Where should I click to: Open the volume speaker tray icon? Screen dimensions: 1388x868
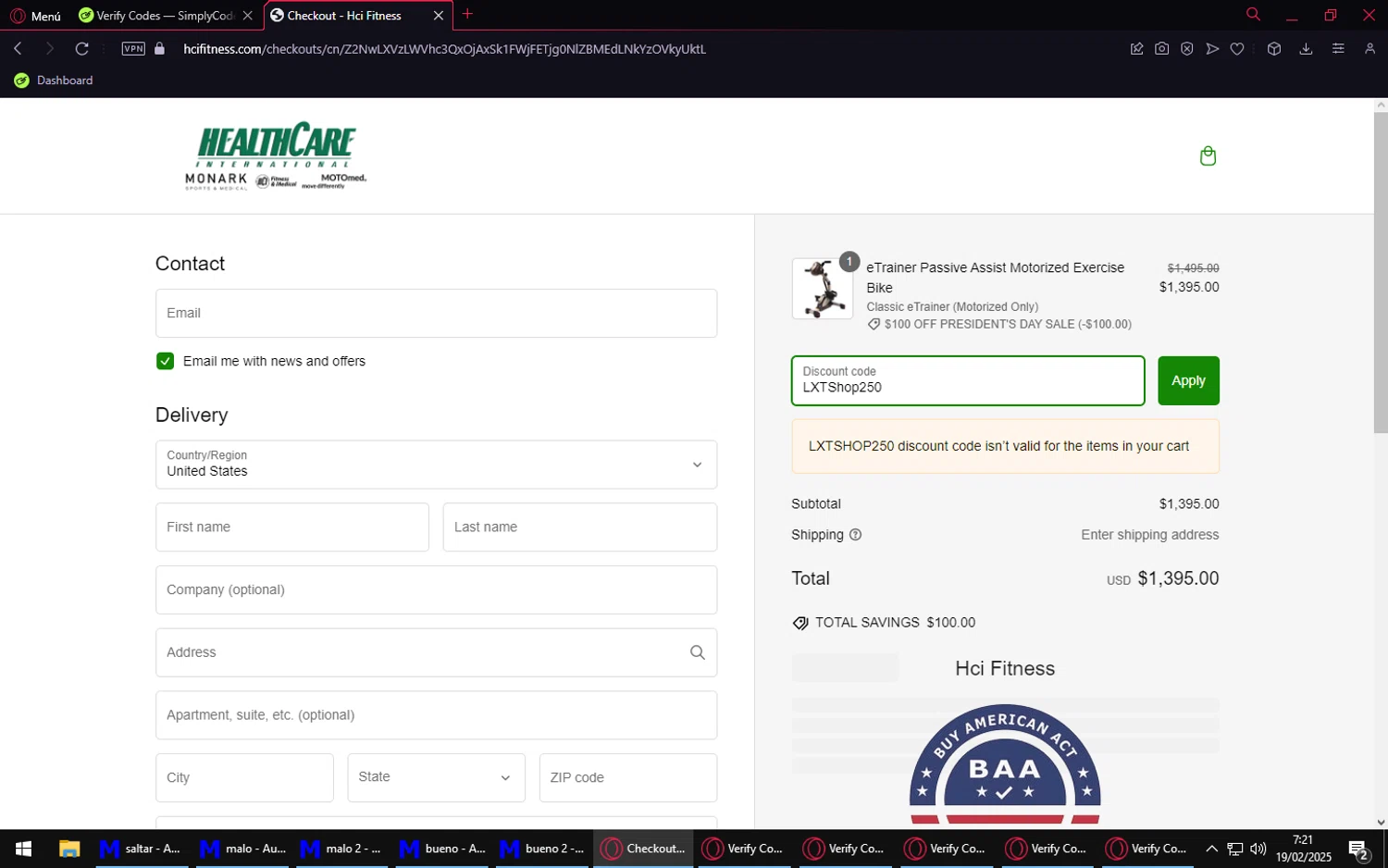coord(1258,849)
